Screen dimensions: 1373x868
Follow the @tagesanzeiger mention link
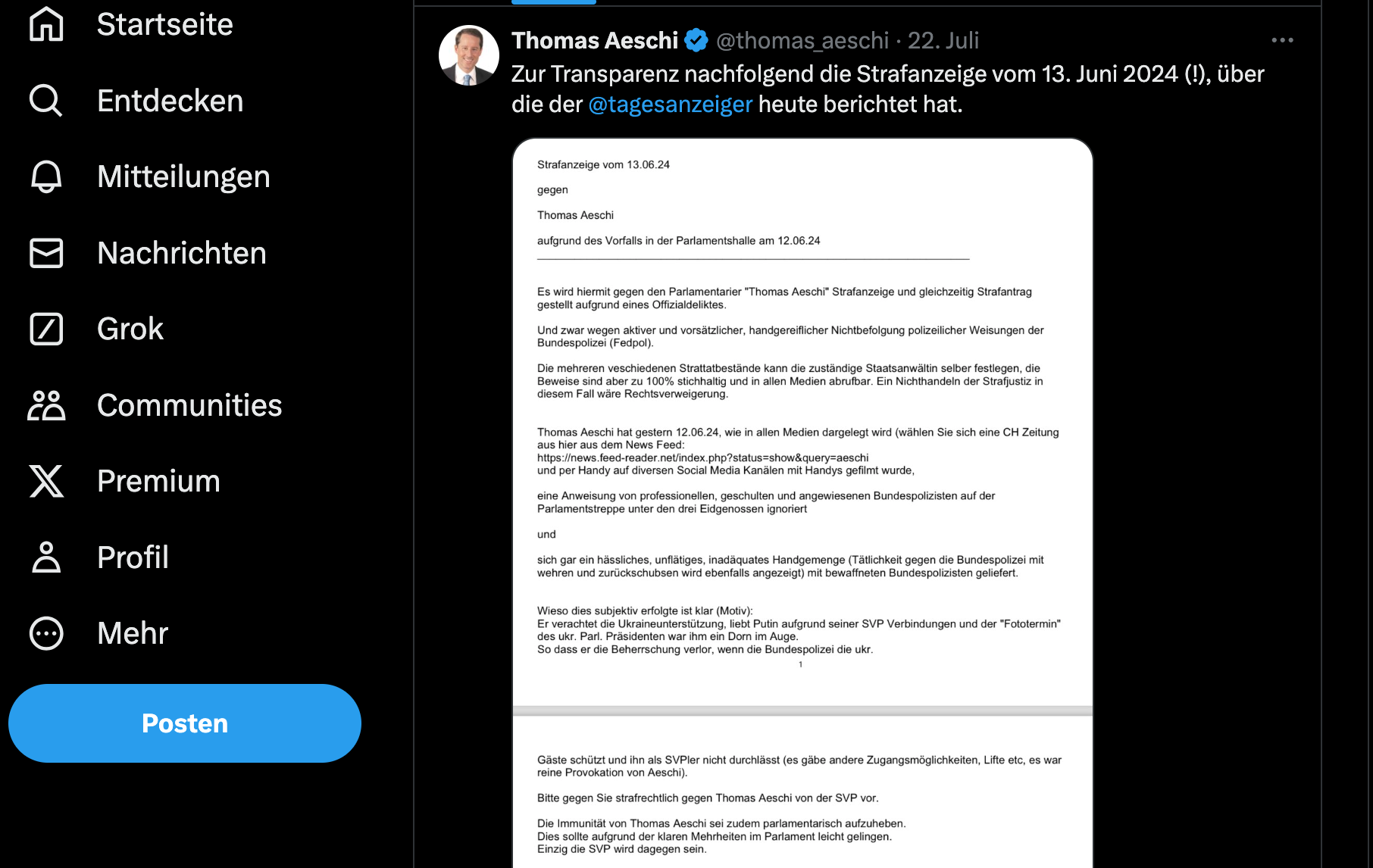point(670,105)
